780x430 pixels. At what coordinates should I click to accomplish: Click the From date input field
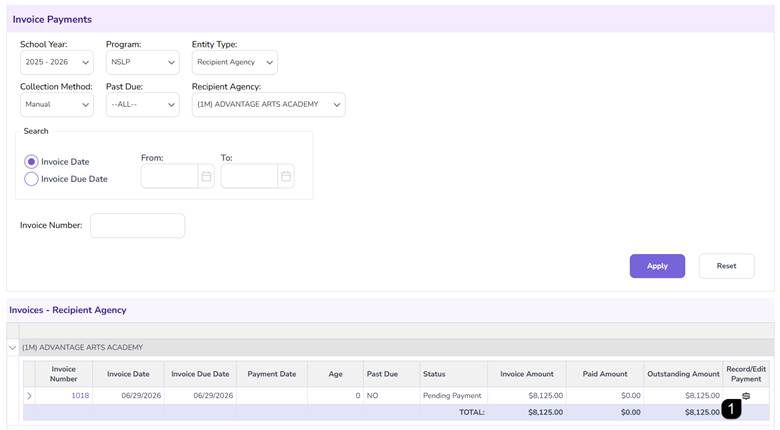coord(170,176)
